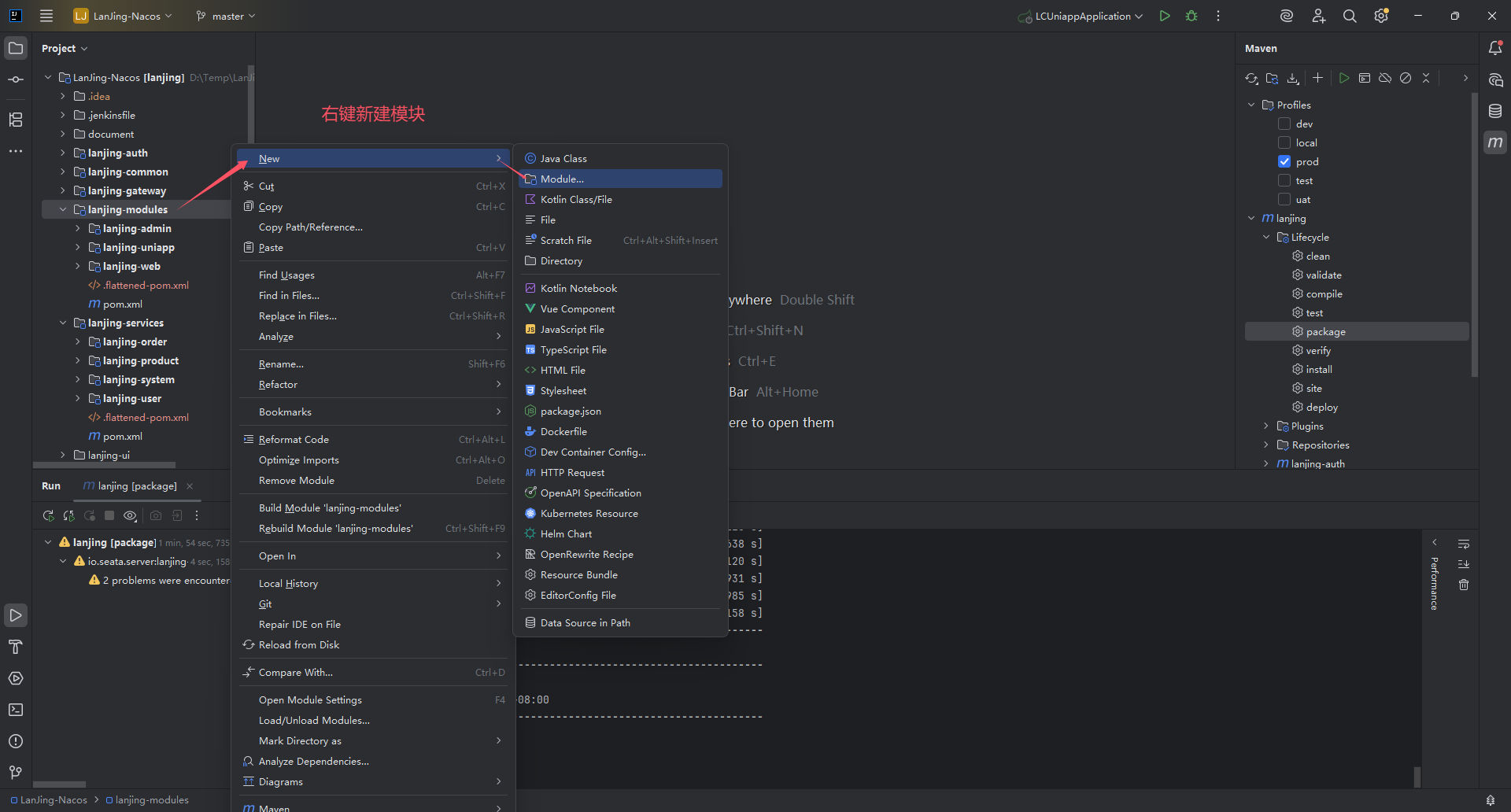The image size is (1511, 812).
Task: Open the Terminal tool window icon
Action: 16,710
